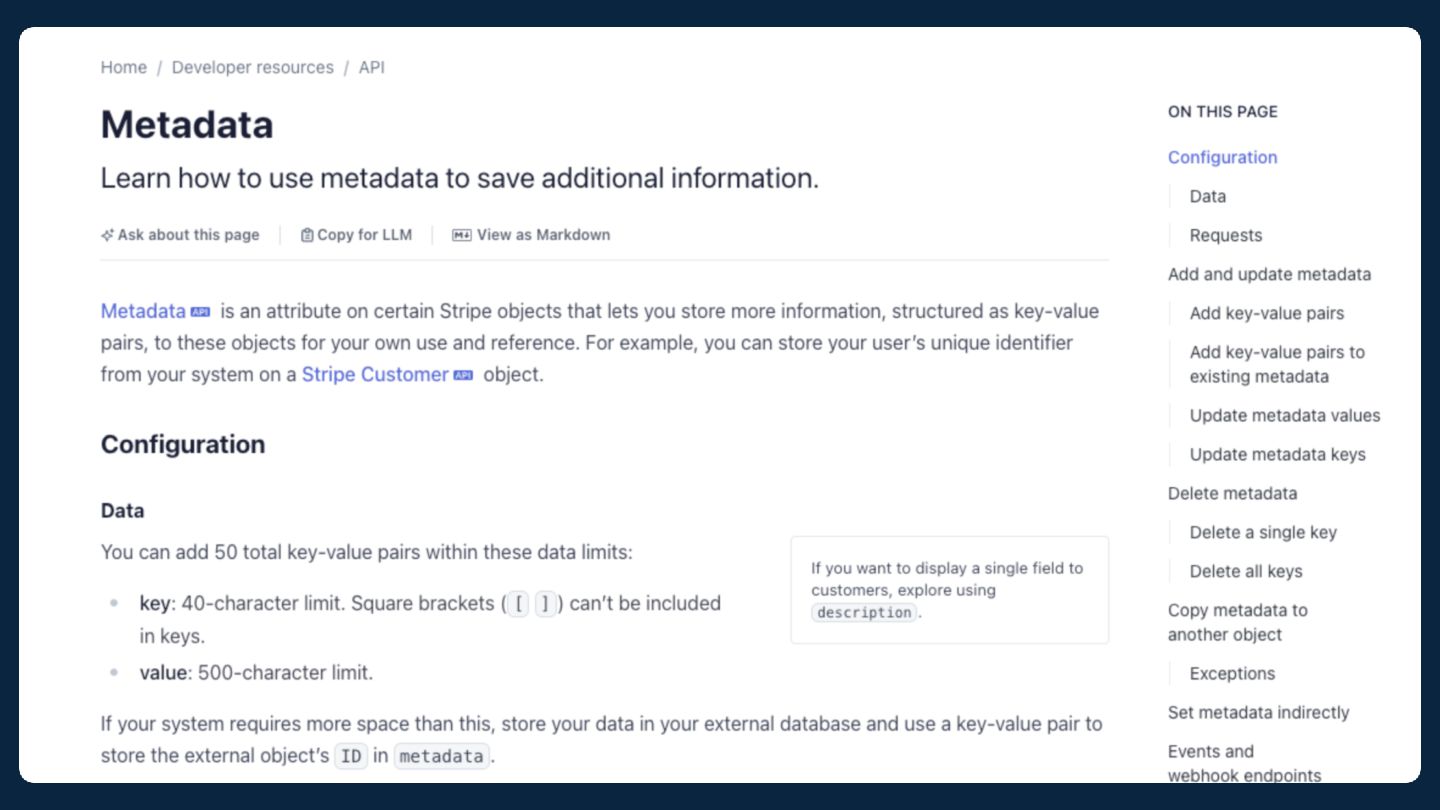Open the Stripe Customer object link
The height and width of the screenshot is (810, 1440).
[x=374, y=375]
